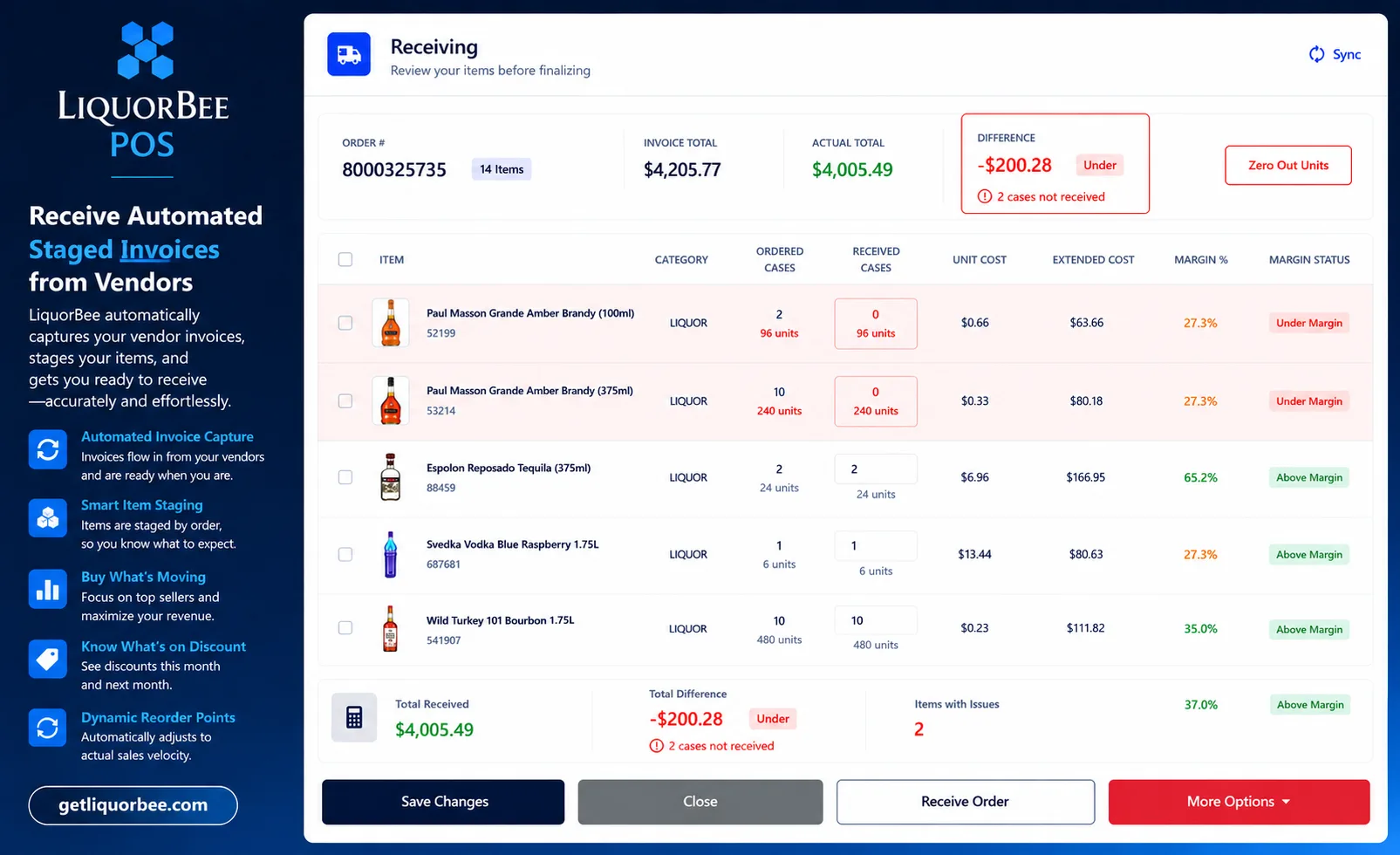This screenshot has width=1400, height=855.
Task: Toggle the select-all items checkbox
Action: click(x=345, y=259)
